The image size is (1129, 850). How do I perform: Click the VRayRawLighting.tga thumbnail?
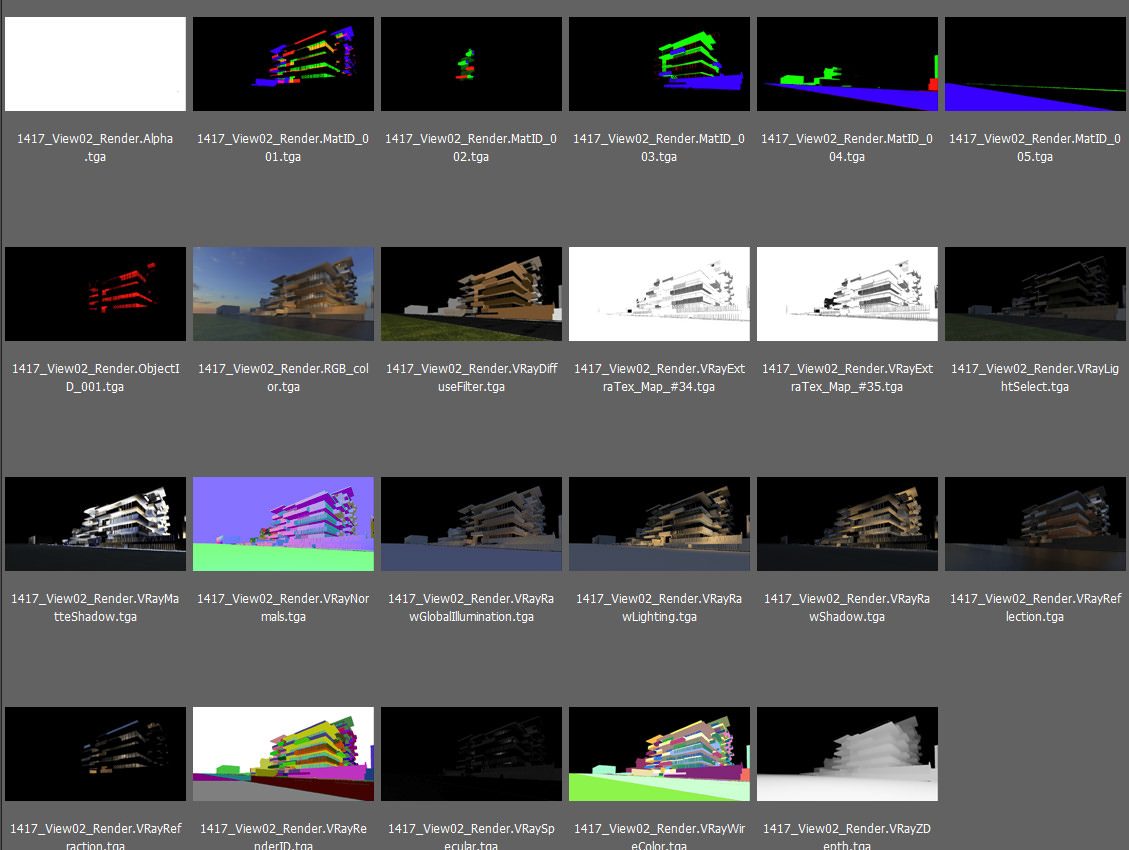pos(659,524)
